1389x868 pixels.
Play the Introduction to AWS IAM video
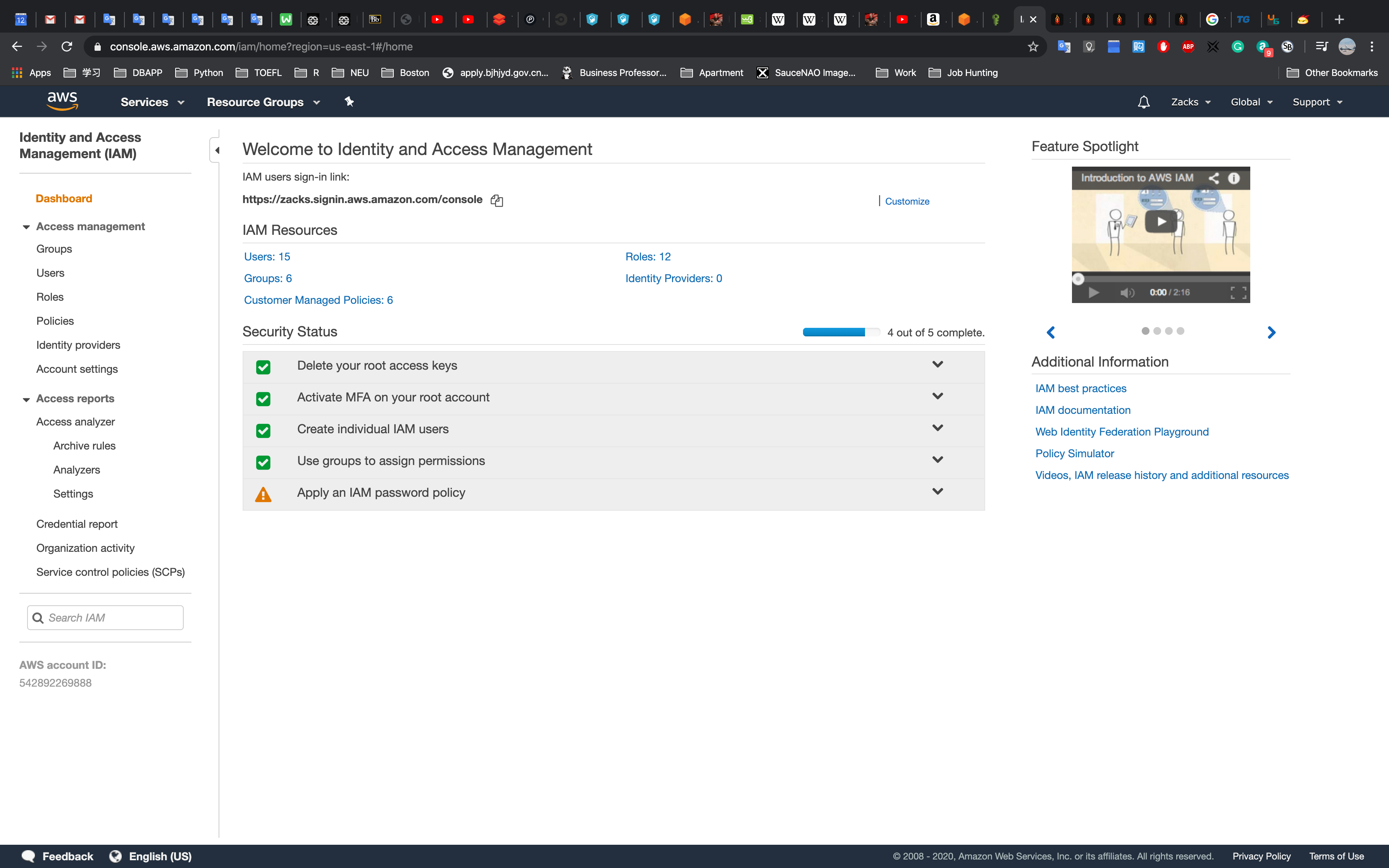coord(1161,222)
